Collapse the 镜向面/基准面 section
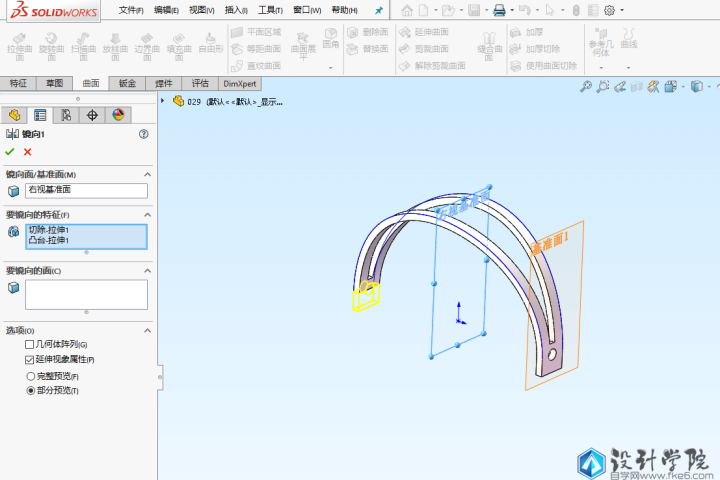This screenshot has width=720, height=480. [x=148, y=174]
